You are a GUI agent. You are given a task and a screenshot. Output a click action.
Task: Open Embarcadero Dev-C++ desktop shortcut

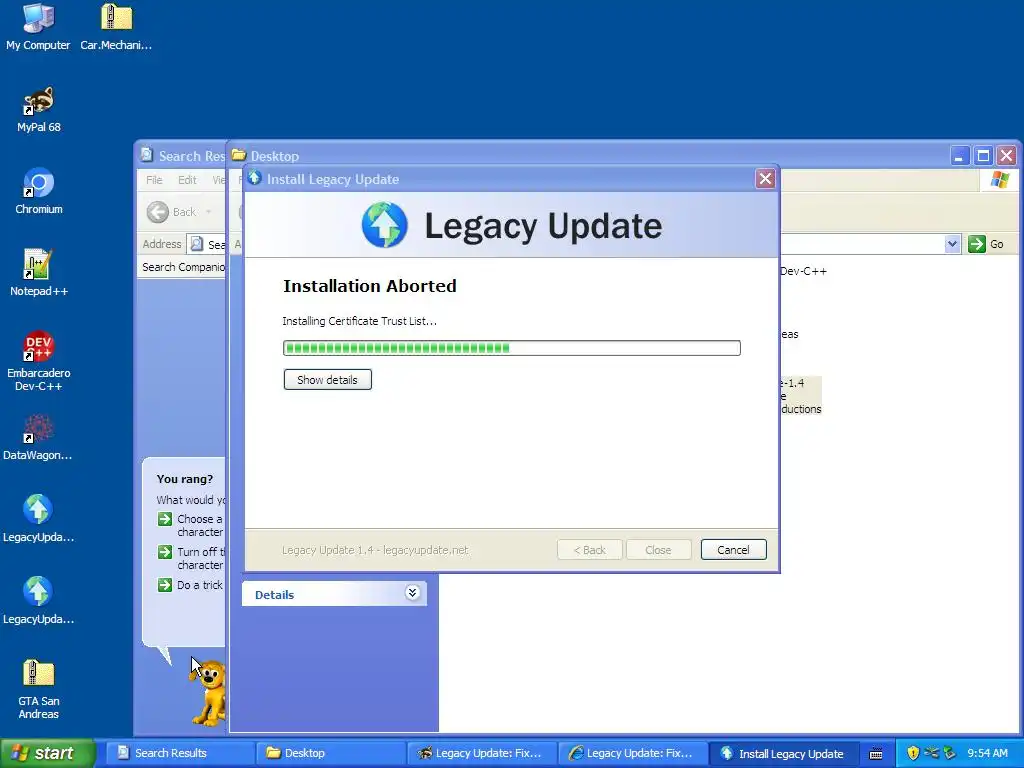click(39, 360)
